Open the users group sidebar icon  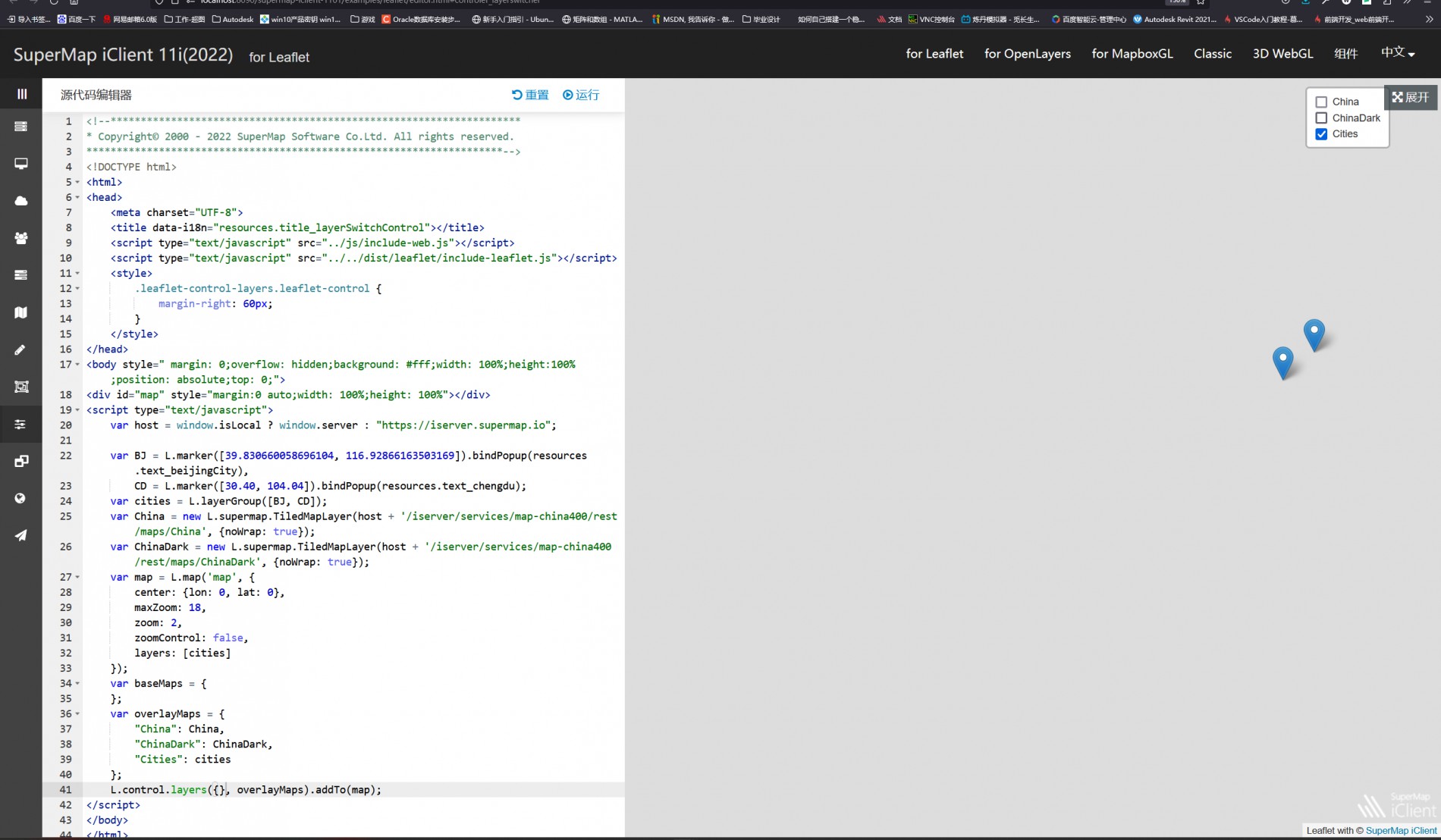pos(21,238)
